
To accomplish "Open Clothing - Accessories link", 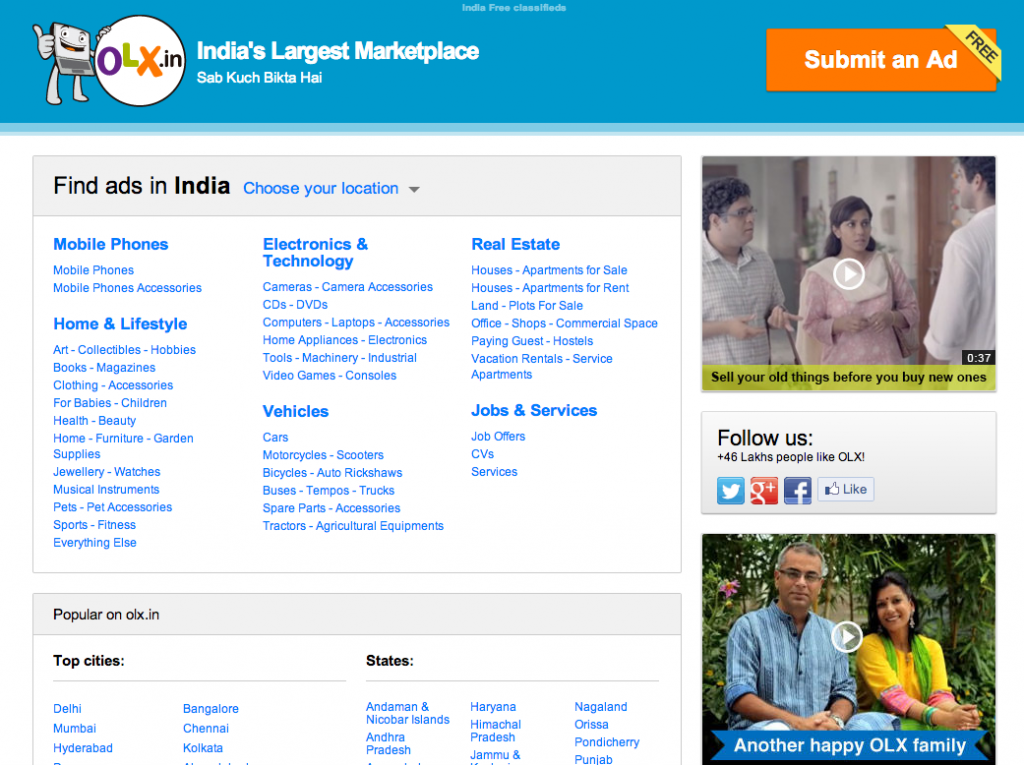I will (x=113, y=385).
